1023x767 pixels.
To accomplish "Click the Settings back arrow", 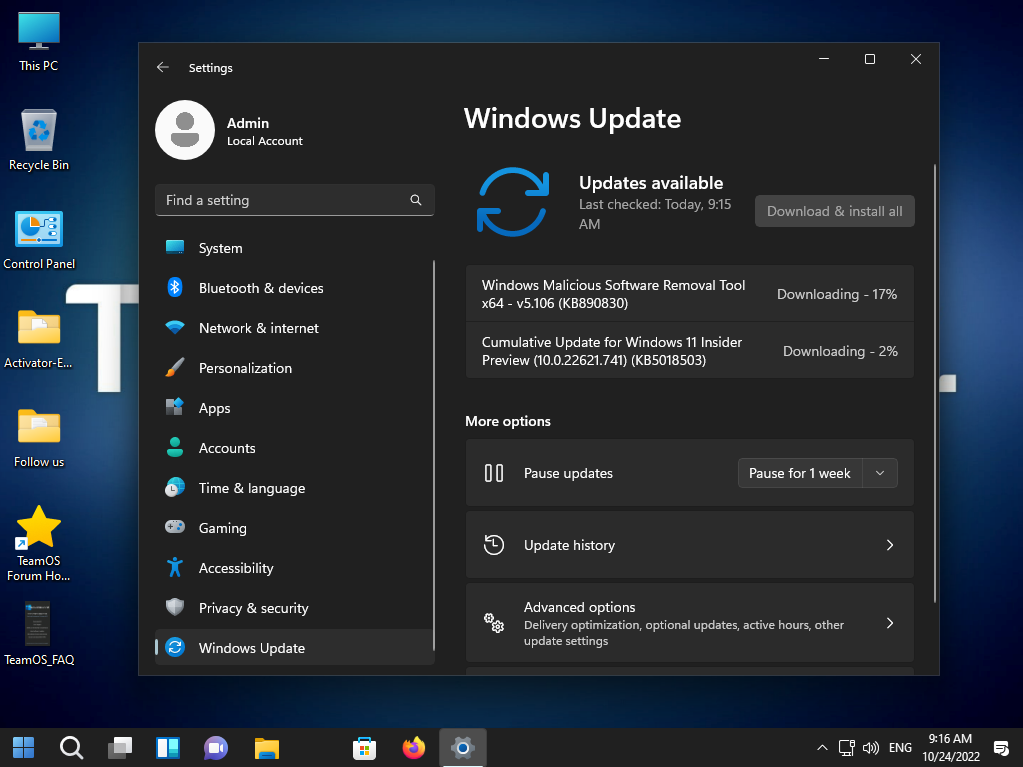I will pyautogui.click(x=163, y=68).
